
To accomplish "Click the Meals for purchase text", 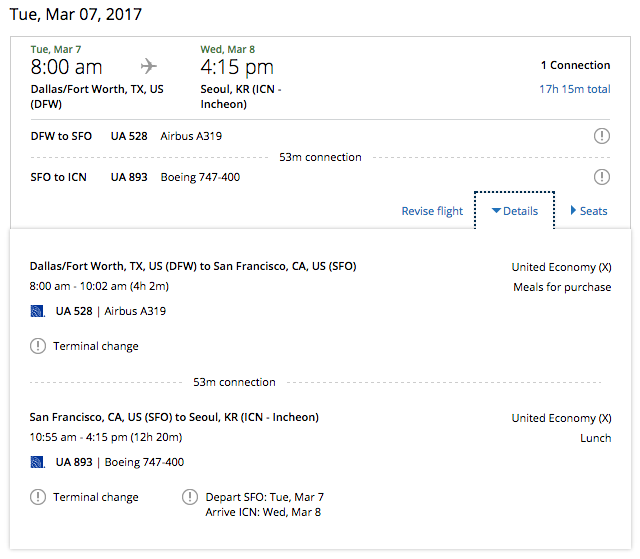I will 562,287.
